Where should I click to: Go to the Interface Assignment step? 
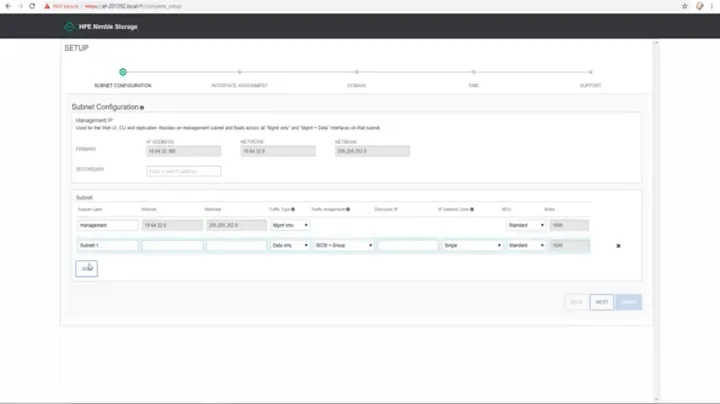tap(239, 72)
